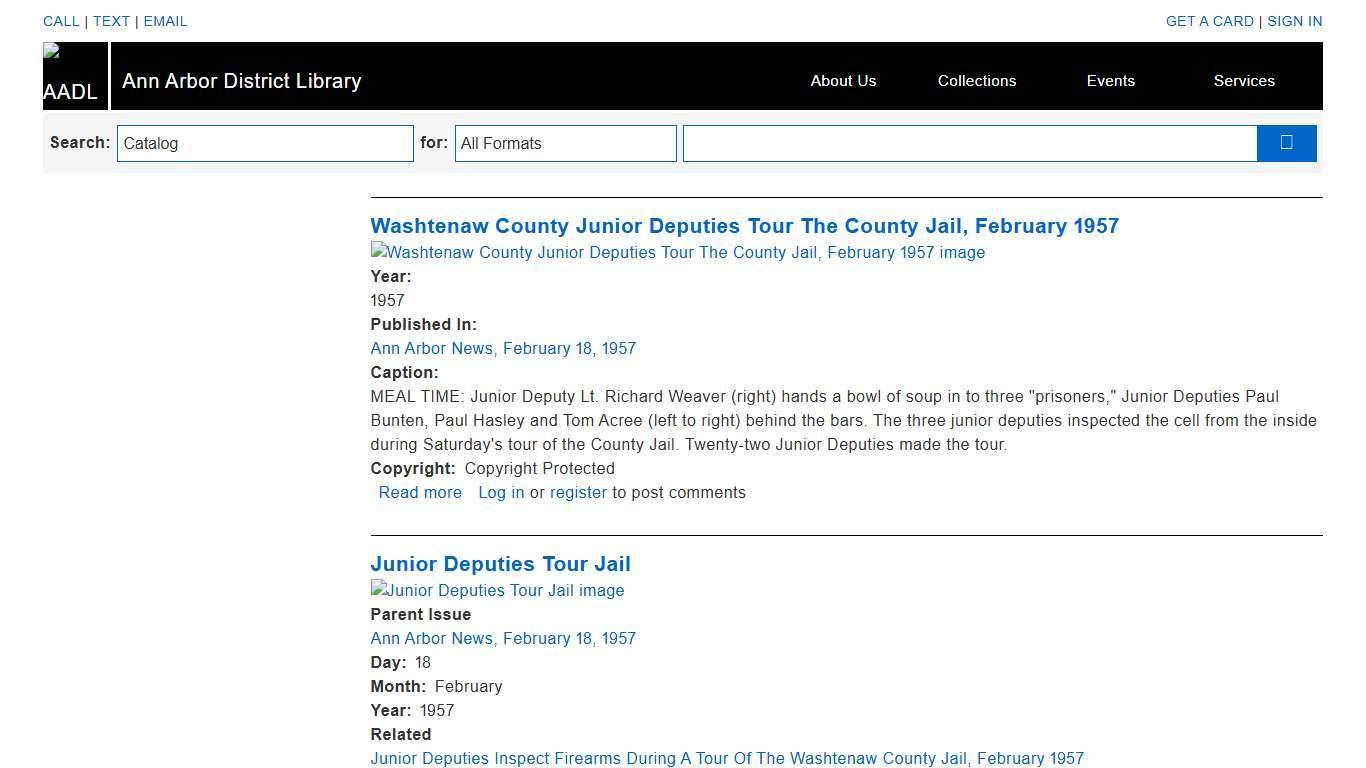Open the Washtenaw County Junior Deputies image thumbnail
This screenshot has width=1366, height=768.
677,253
